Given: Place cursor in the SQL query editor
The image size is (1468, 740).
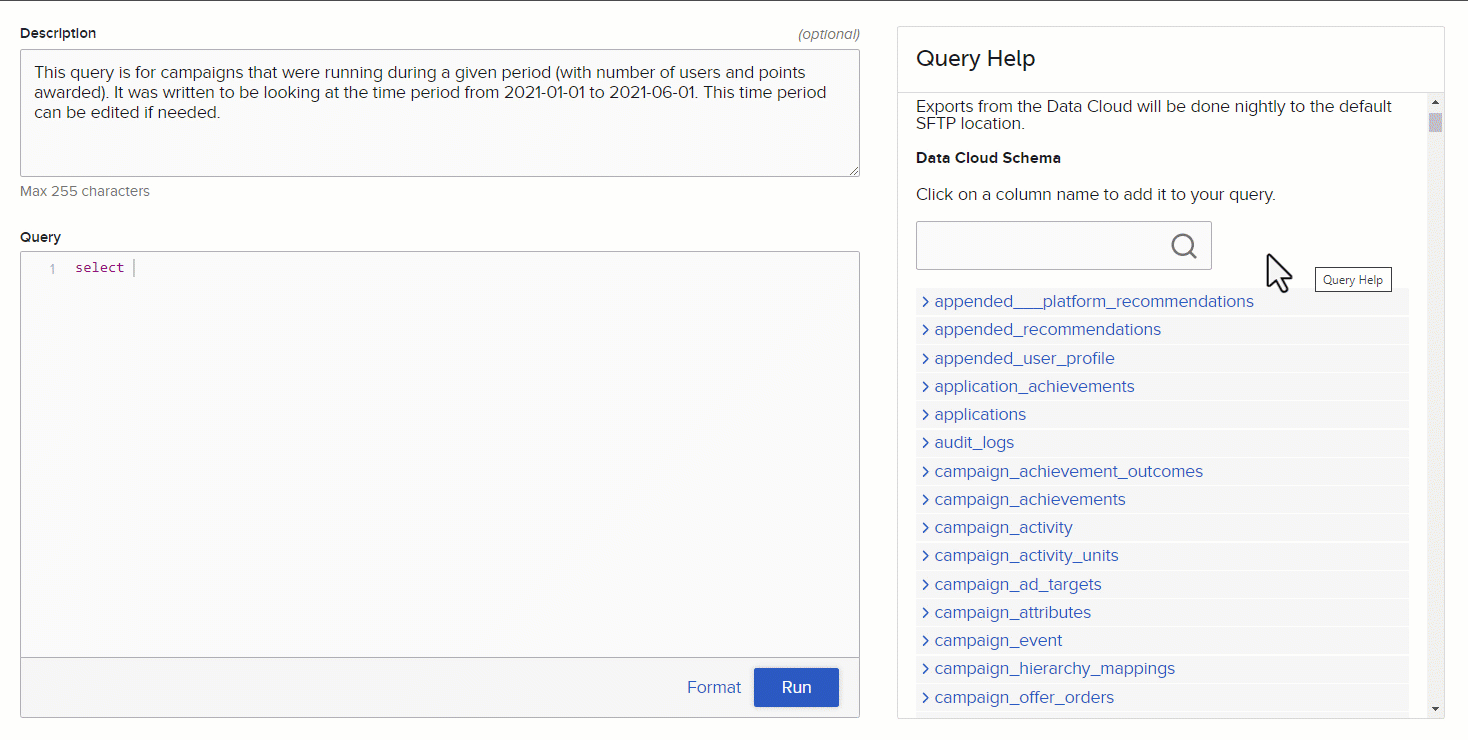Looking at the screenshot, I should [440, 454].
